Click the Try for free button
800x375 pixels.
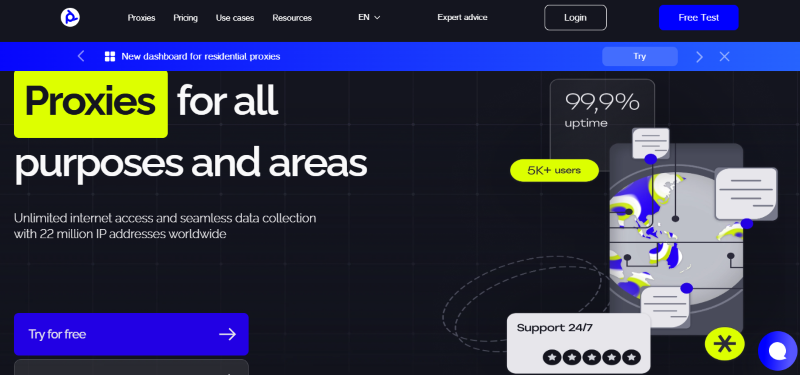click(131, 334)
